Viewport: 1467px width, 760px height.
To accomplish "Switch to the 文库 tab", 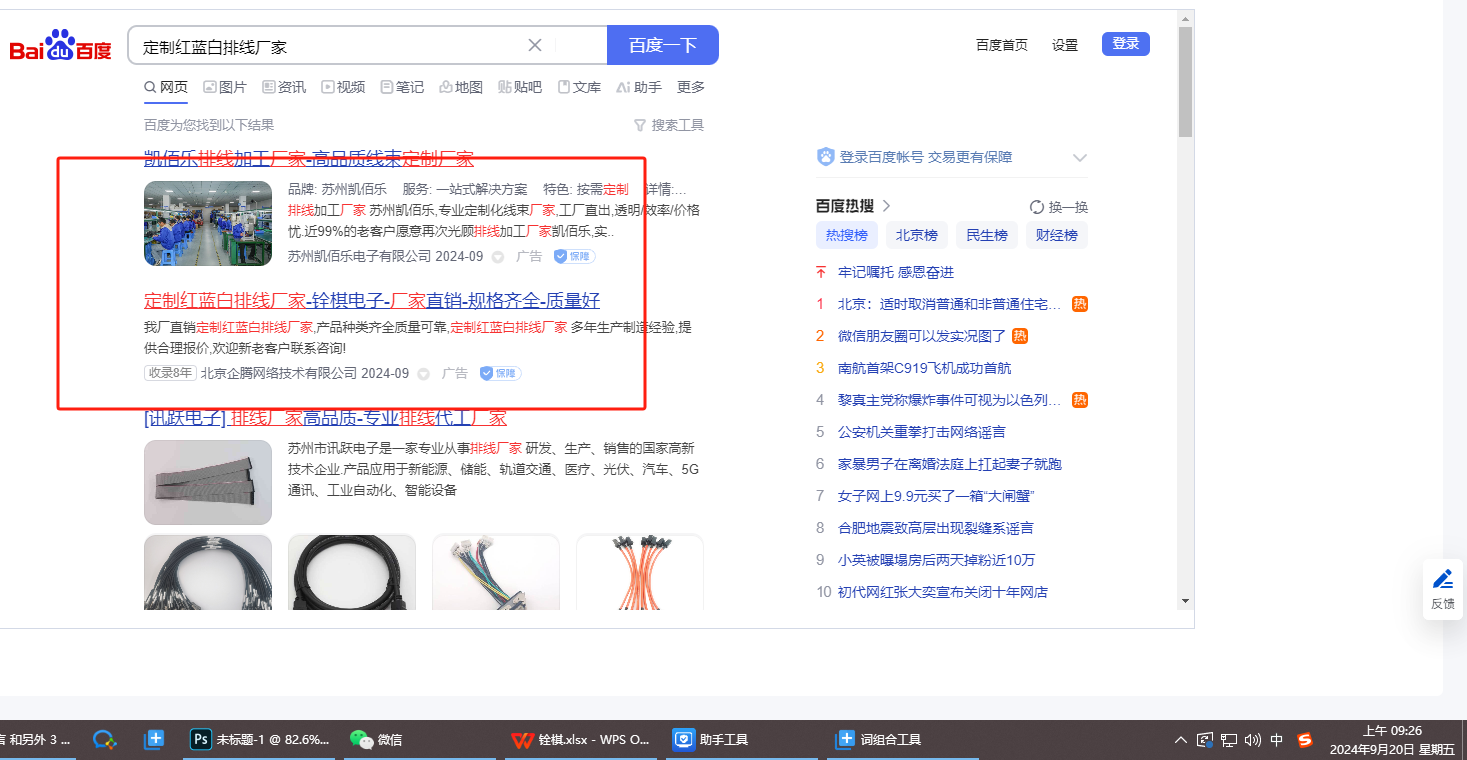I will [579, 87].
